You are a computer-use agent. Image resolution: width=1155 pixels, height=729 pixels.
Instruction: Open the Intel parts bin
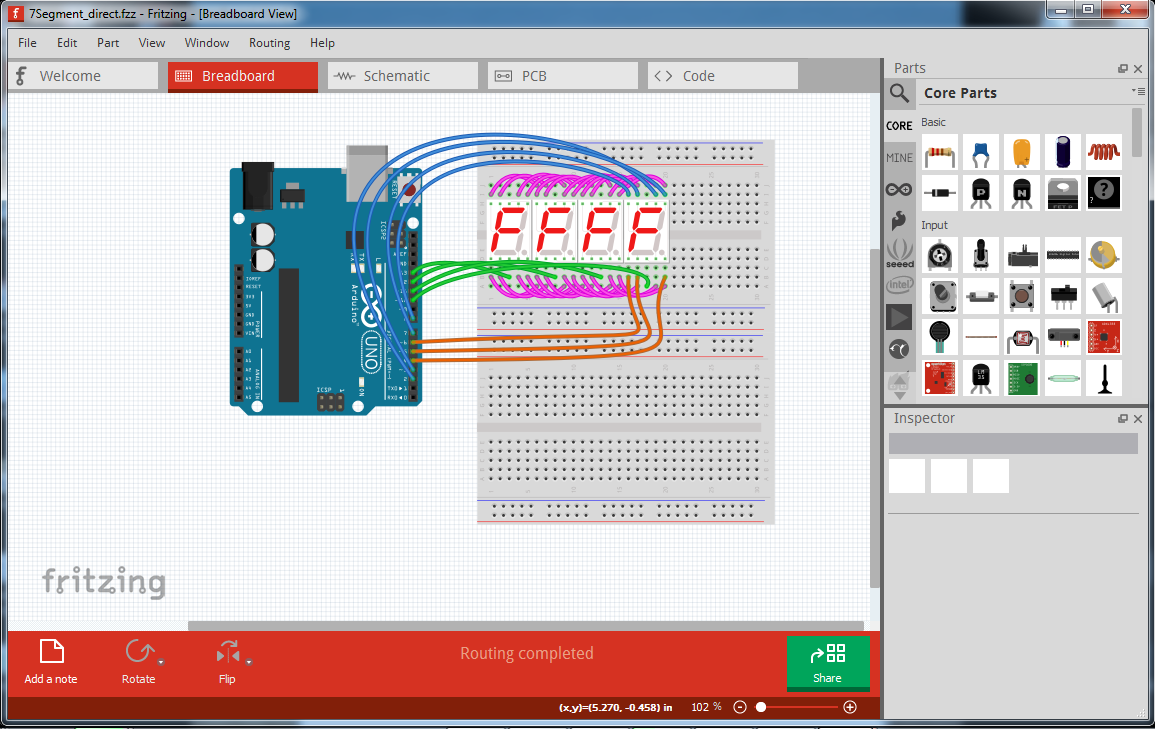coord(899,284)
